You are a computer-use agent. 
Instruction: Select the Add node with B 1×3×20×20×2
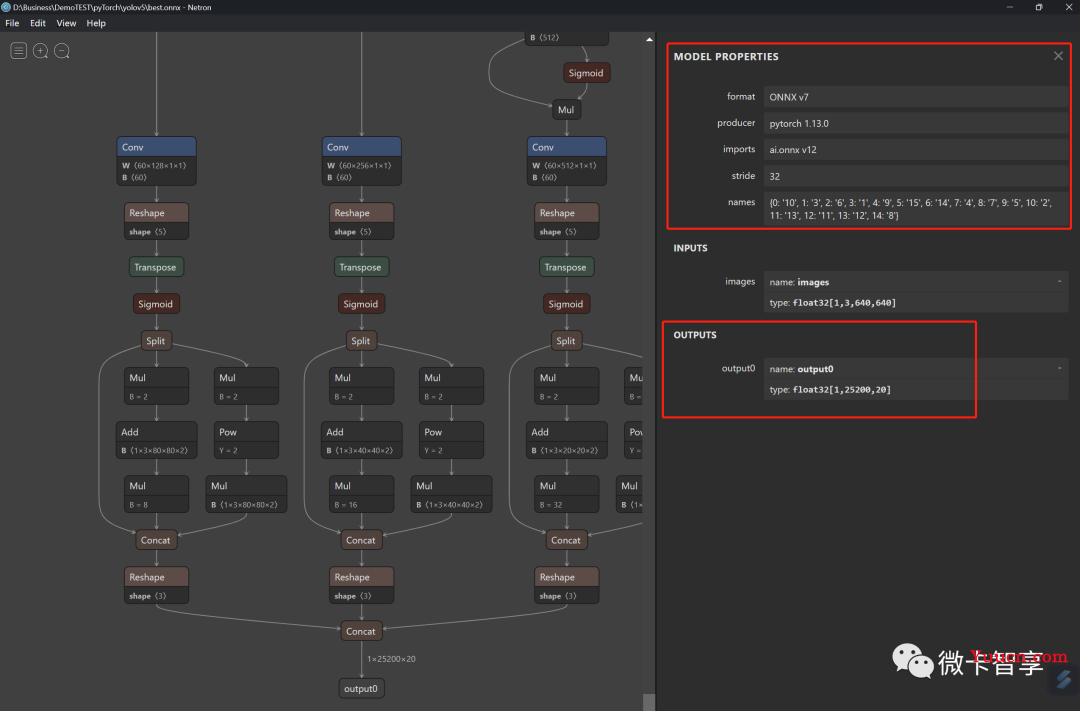[x=567, y=440]
